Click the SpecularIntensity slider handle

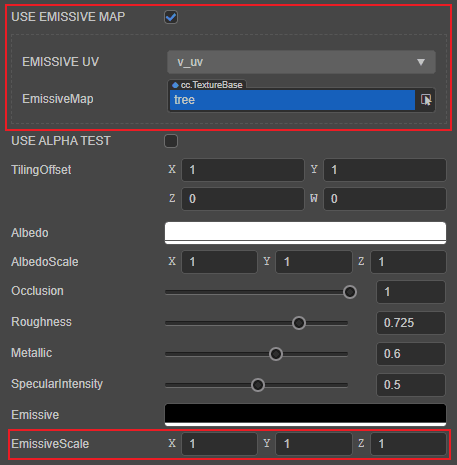[258, 385]
